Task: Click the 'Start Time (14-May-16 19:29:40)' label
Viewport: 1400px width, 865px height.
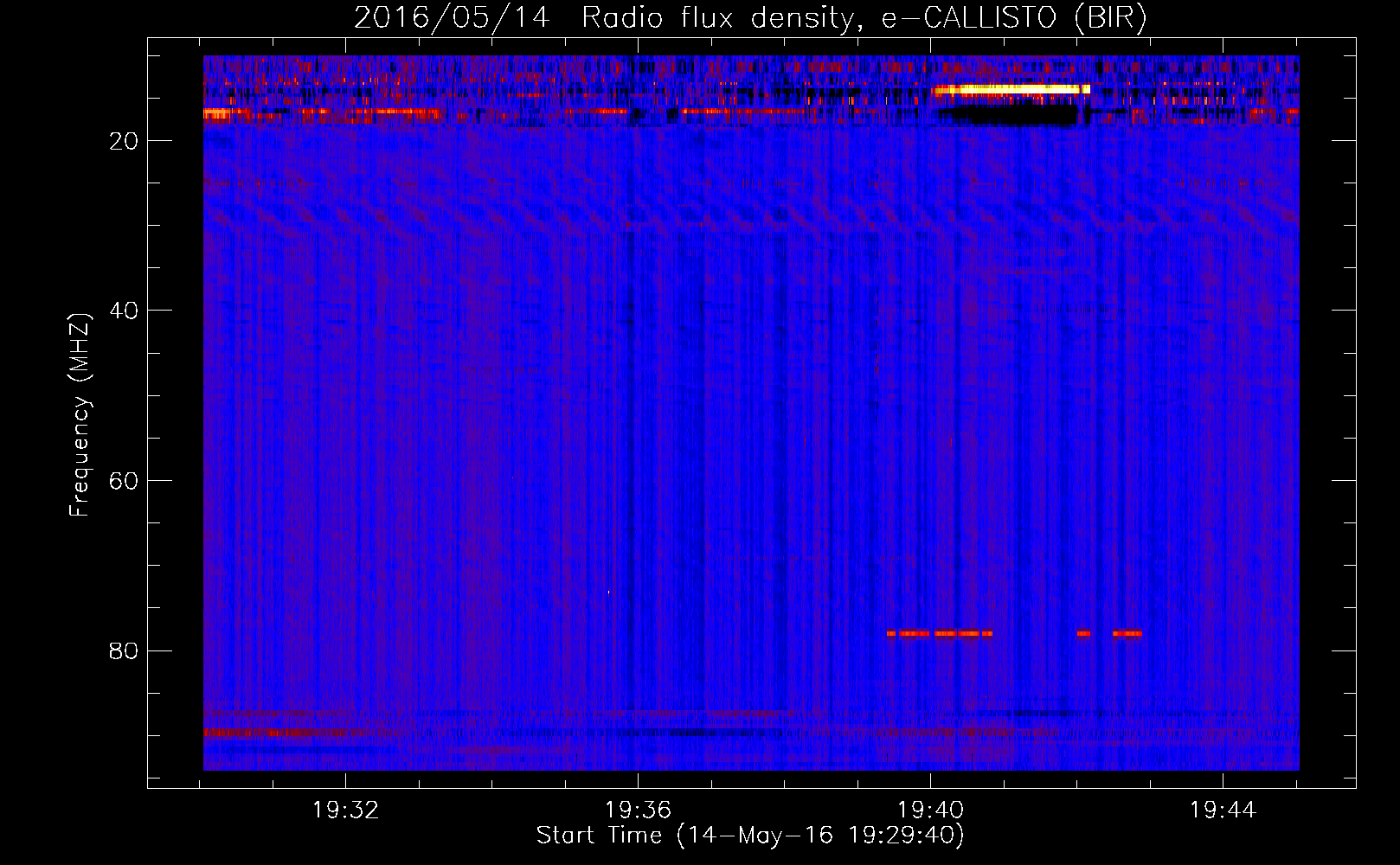Action: (x=750, y=836)
